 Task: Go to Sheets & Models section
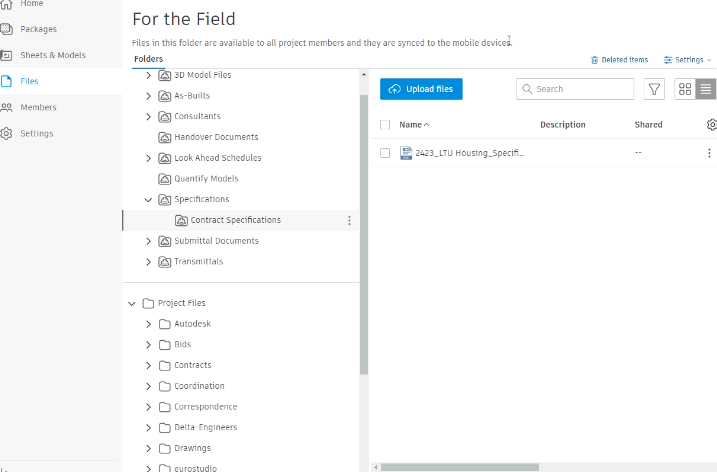tap(52, 55)
